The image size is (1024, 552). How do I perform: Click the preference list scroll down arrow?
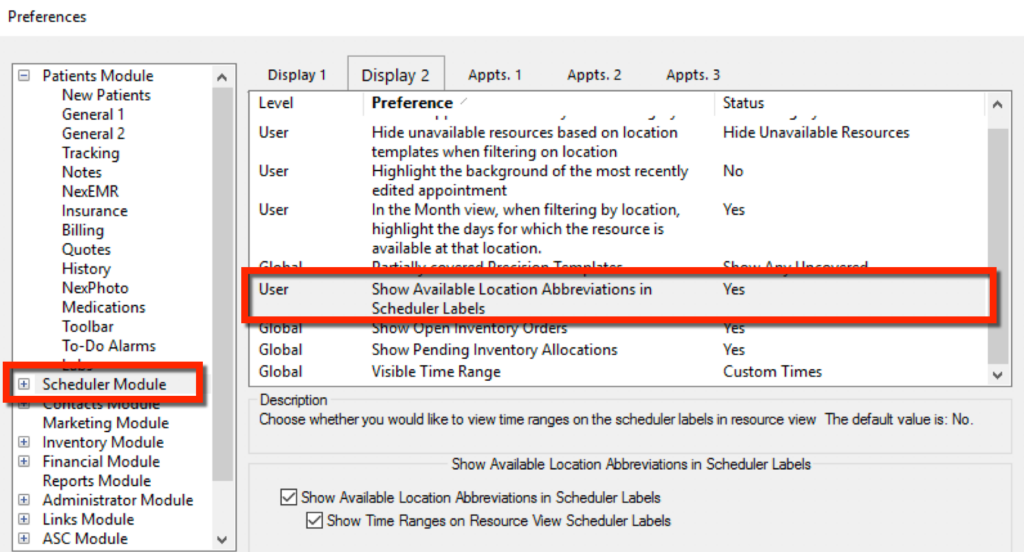[997, 375]
